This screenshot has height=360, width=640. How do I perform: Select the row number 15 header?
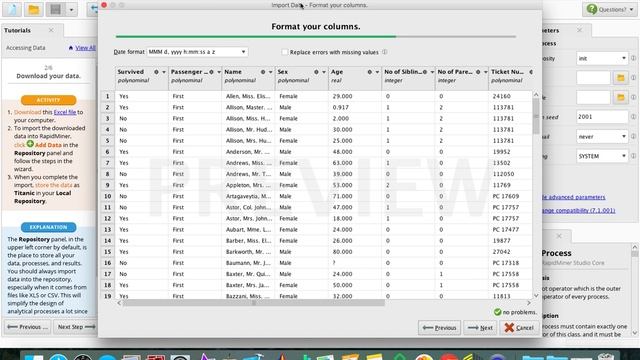pos(108,252)
